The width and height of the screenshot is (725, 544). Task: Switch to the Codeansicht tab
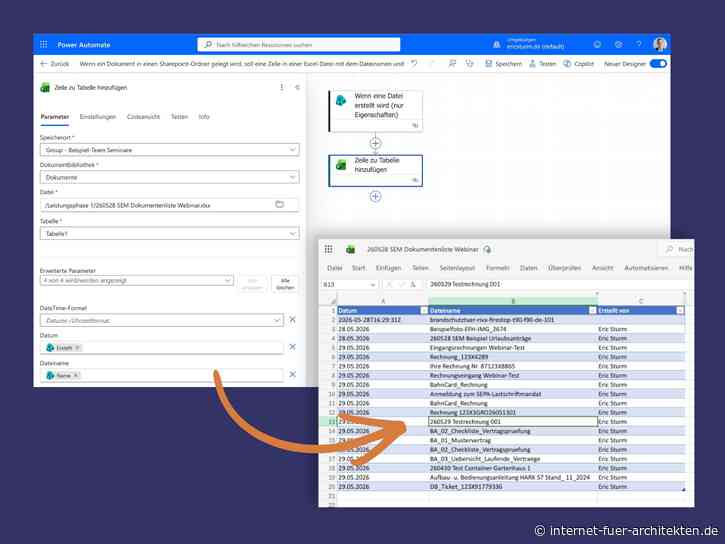pos(143,117)
